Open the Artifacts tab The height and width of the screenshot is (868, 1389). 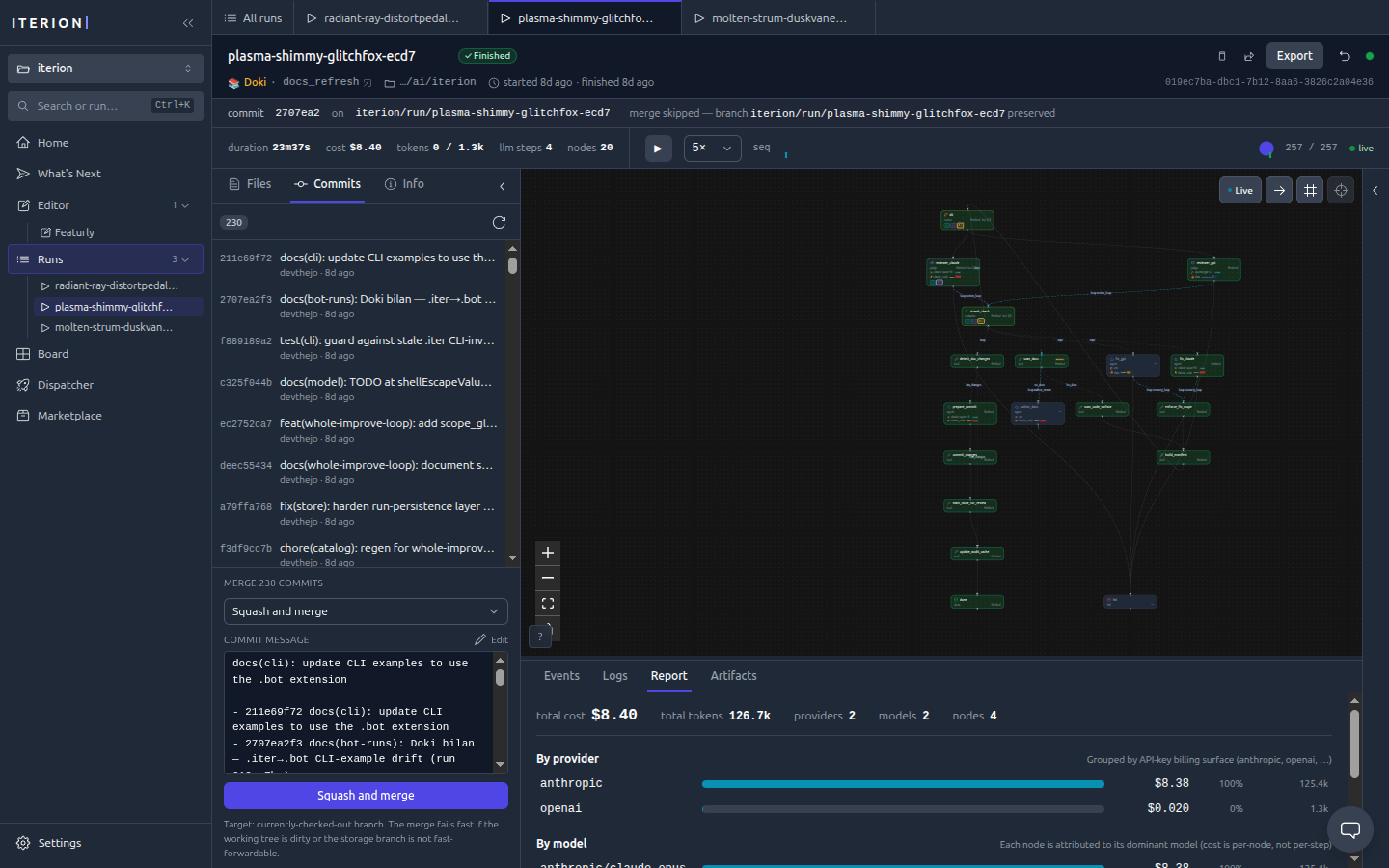point(733,676)
